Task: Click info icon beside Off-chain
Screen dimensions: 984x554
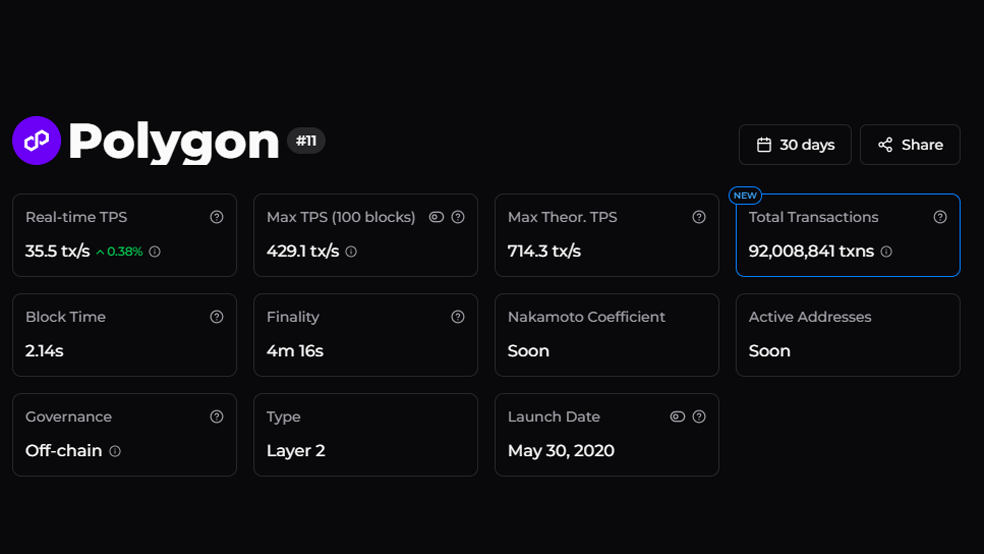Action: click(115, 451)
